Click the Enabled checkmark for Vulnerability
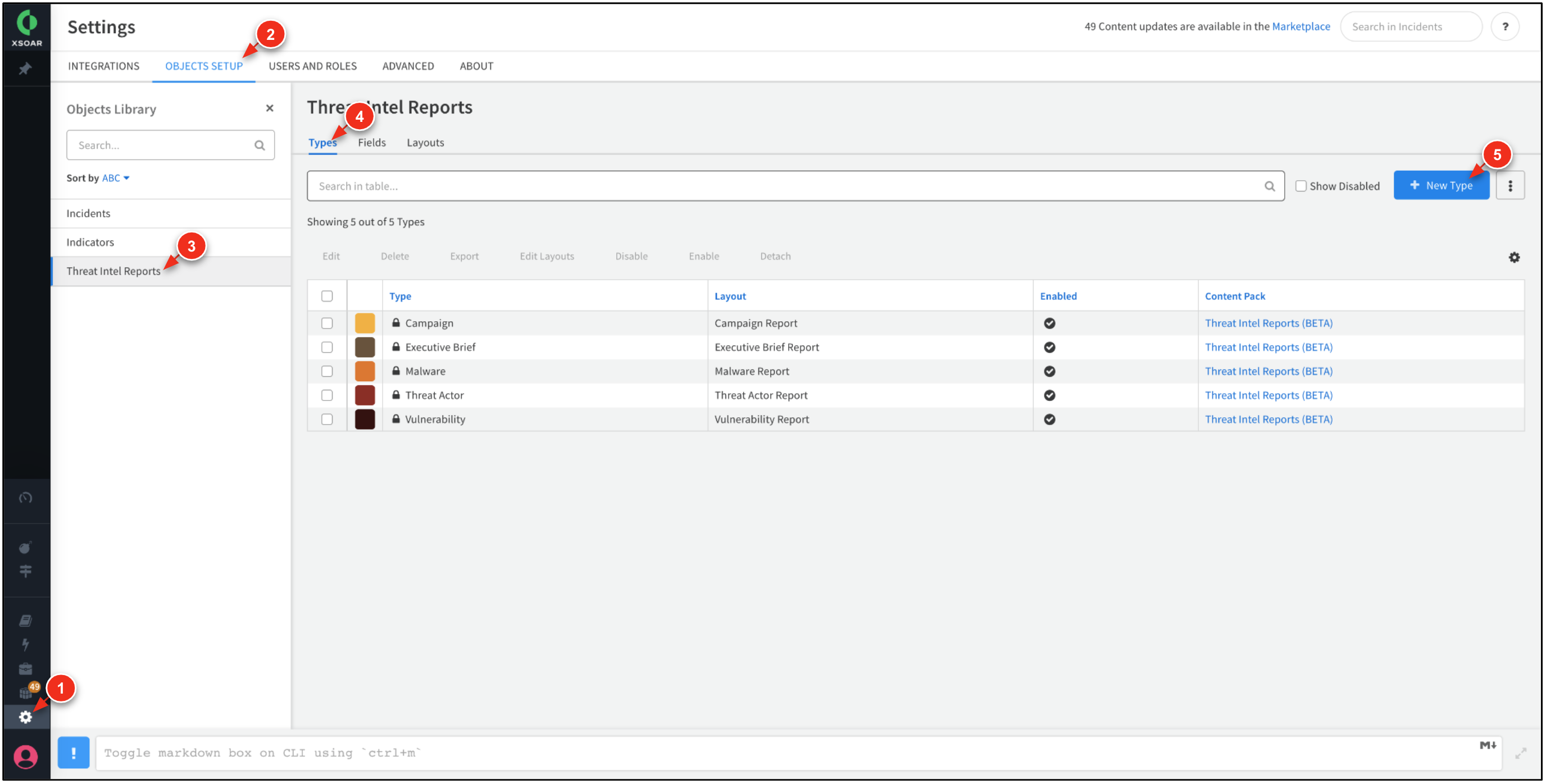This screenshot has width=1546, height=784. point(1049,420)
